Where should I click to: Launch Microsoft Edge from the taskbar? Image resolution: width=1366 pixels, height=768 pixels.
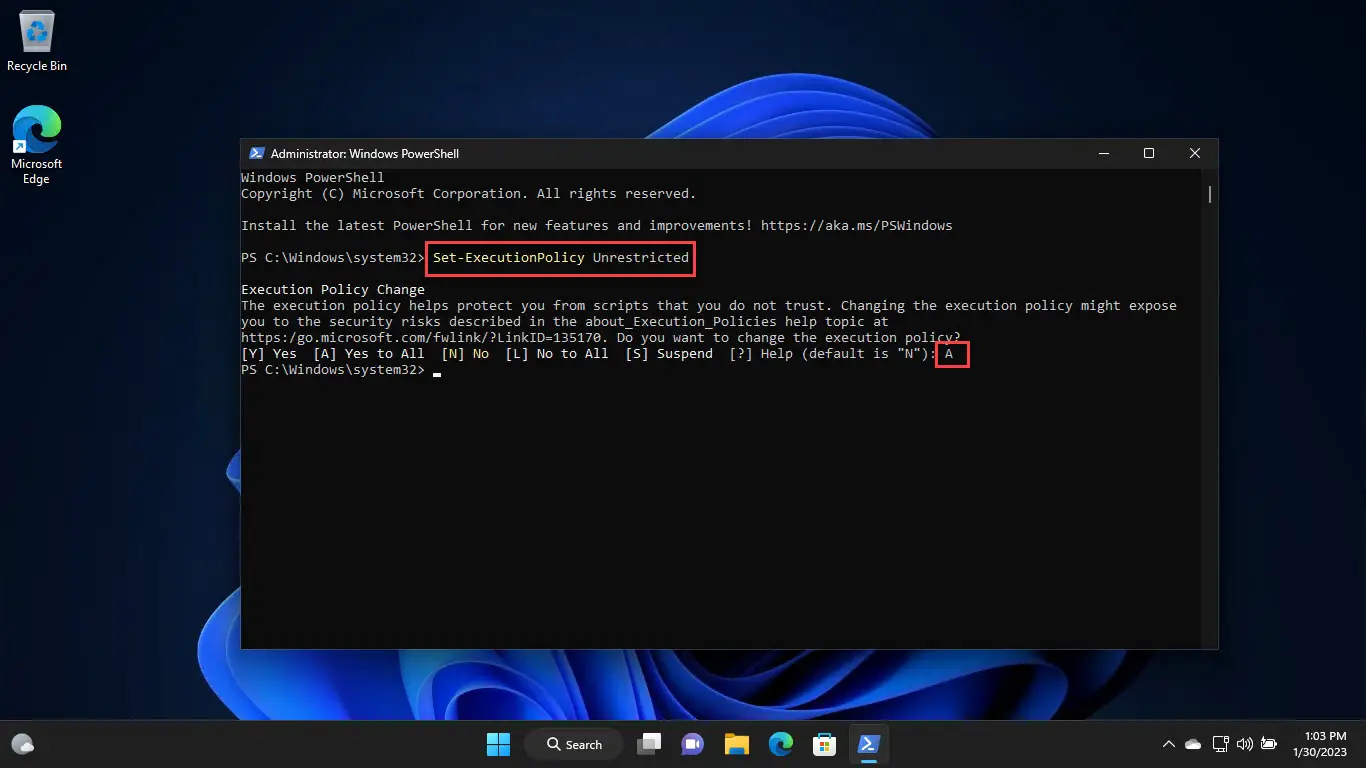(x=781, y=744)
